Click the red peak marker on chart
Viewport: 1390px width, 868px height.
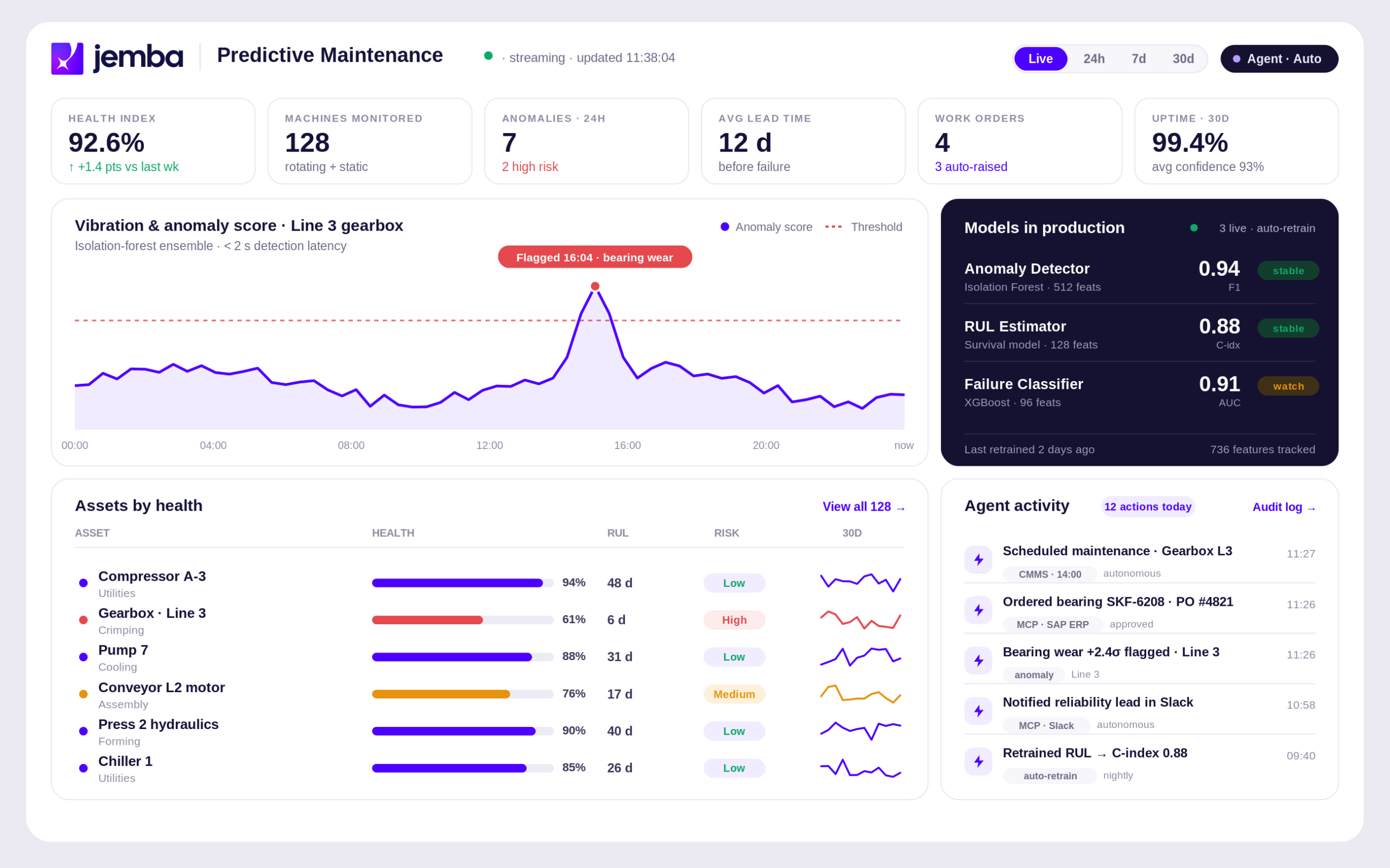(x=595, y=286)
